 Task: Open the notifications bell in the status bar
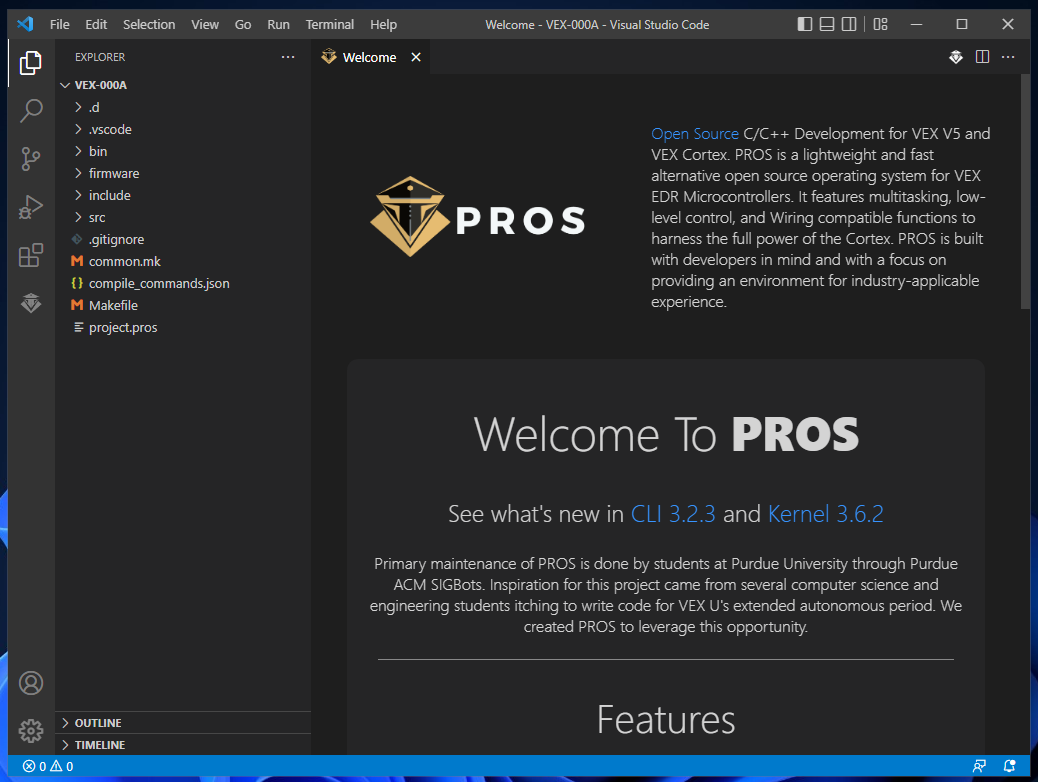tap(1010, 766)
